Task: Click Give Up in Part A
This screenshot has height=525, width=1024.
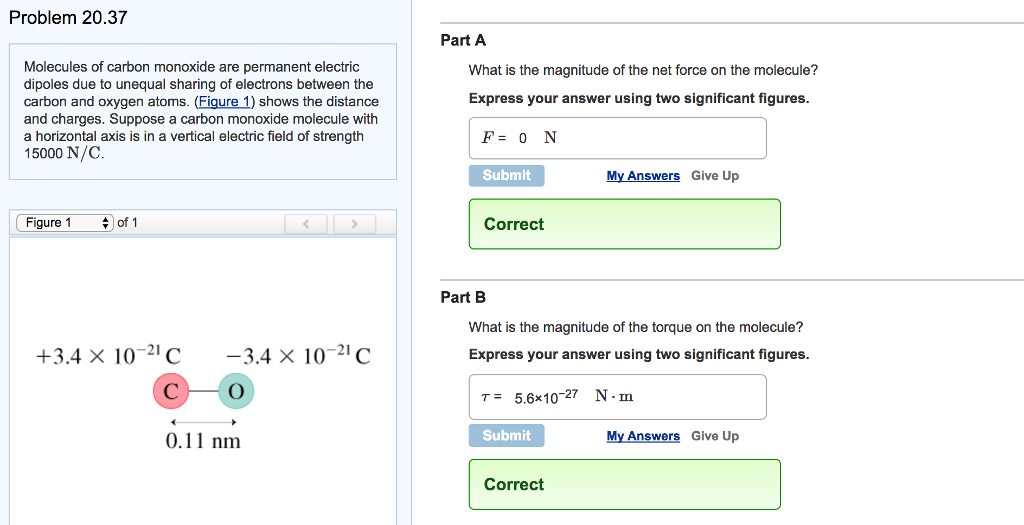Action: (714, 176)
